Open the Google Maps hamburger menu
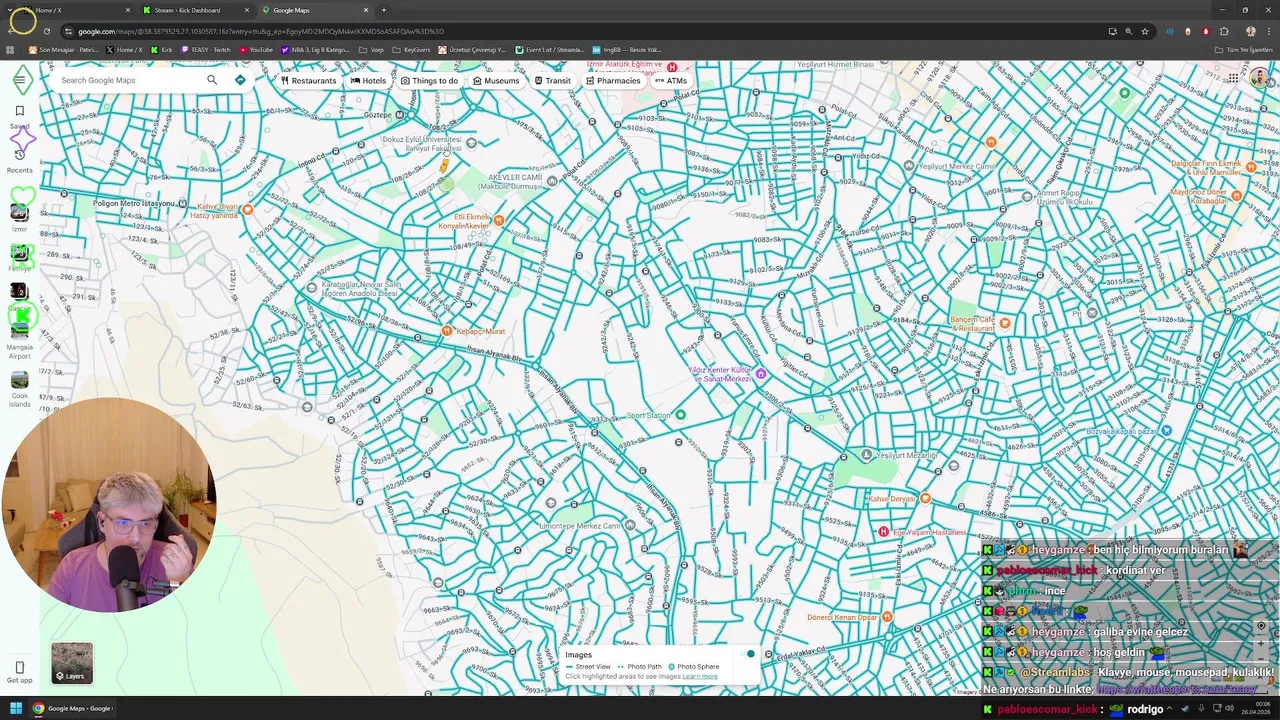This screenshot has width=1280, height=720. 20,80
